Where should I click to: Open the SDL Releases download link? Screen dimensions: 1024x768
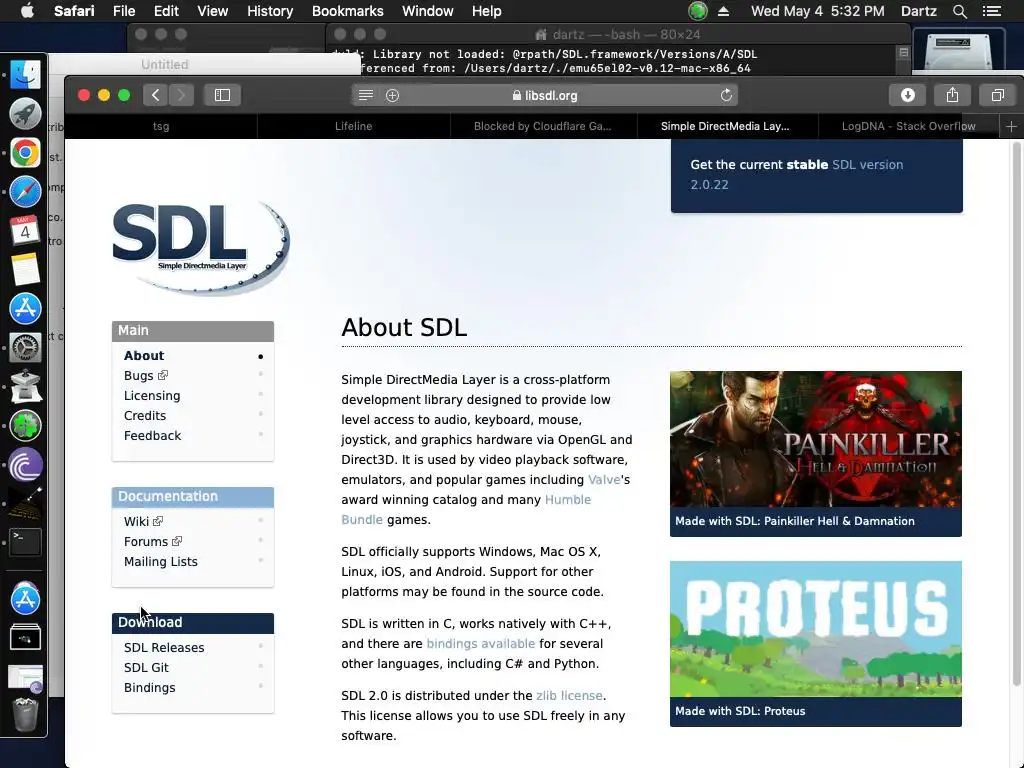(x=164, y=648)
